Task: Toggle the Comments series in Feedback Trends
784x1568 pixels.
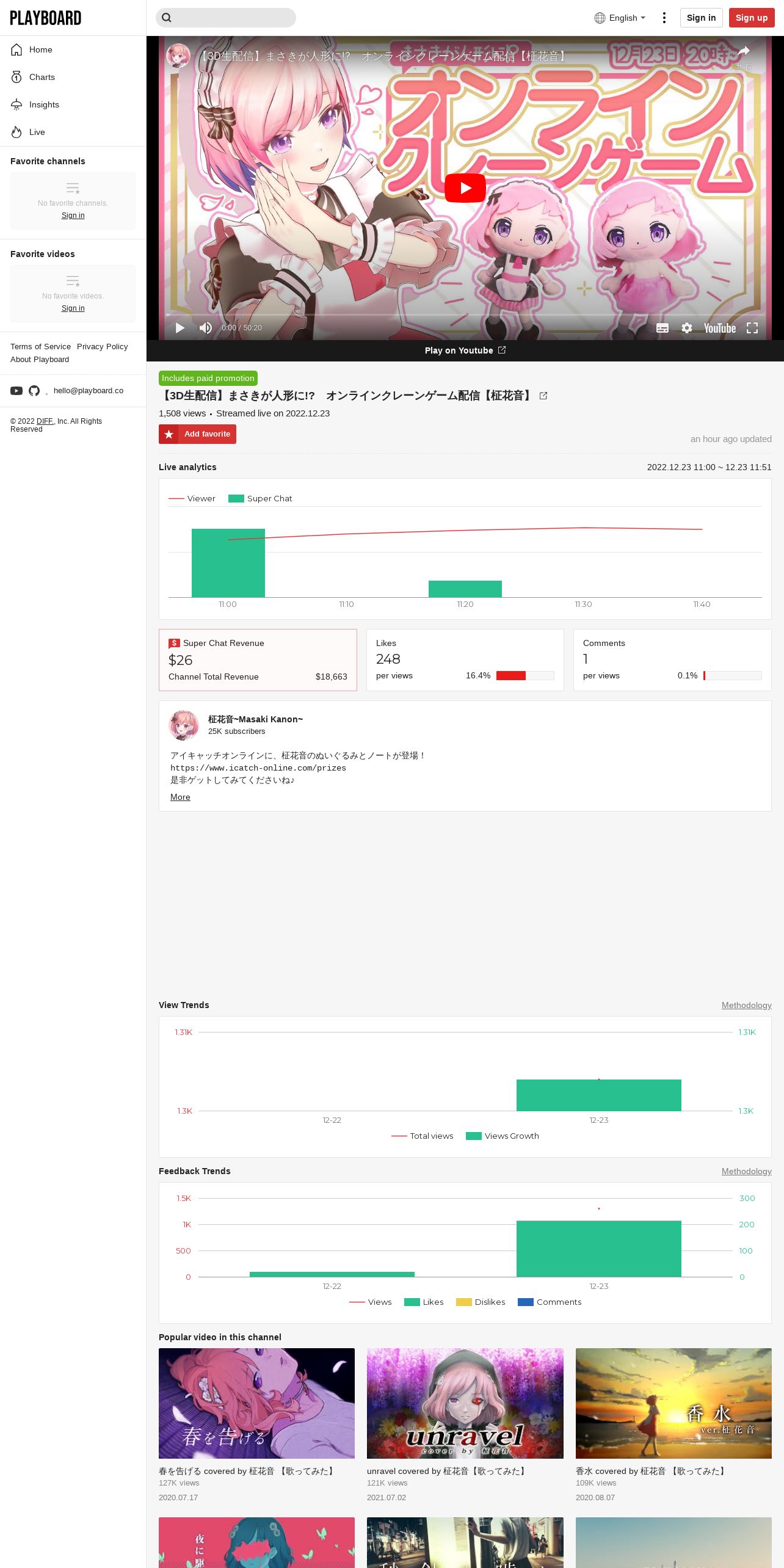Action: [550, 1302]
